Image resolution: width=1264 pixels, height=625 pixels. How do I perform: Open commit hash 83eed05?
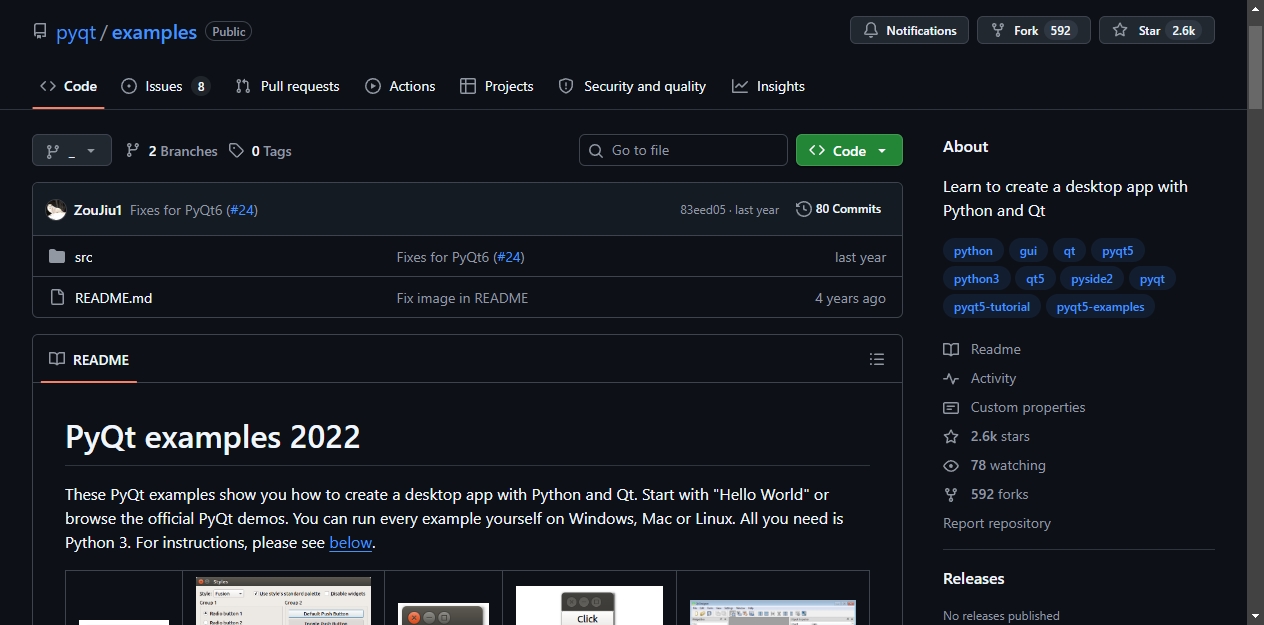point(703,210)
